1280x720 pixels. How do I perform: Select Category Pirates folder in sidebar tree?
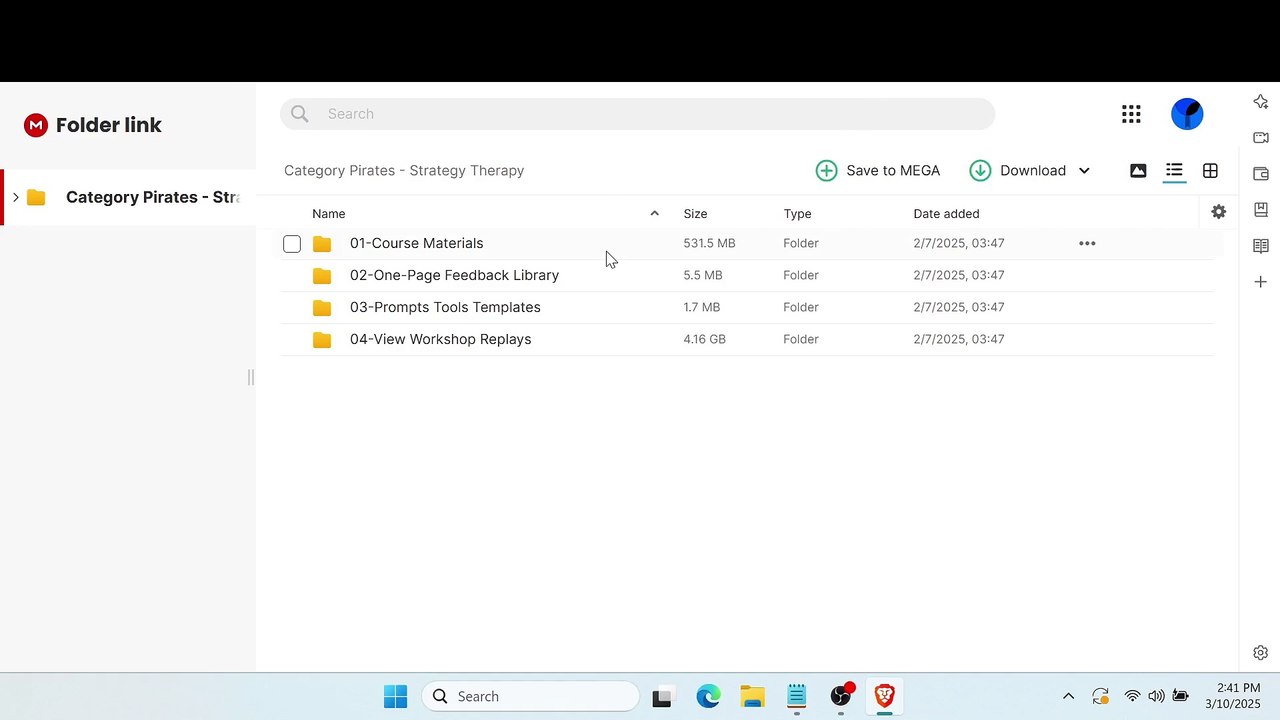(x=128, y=197)
